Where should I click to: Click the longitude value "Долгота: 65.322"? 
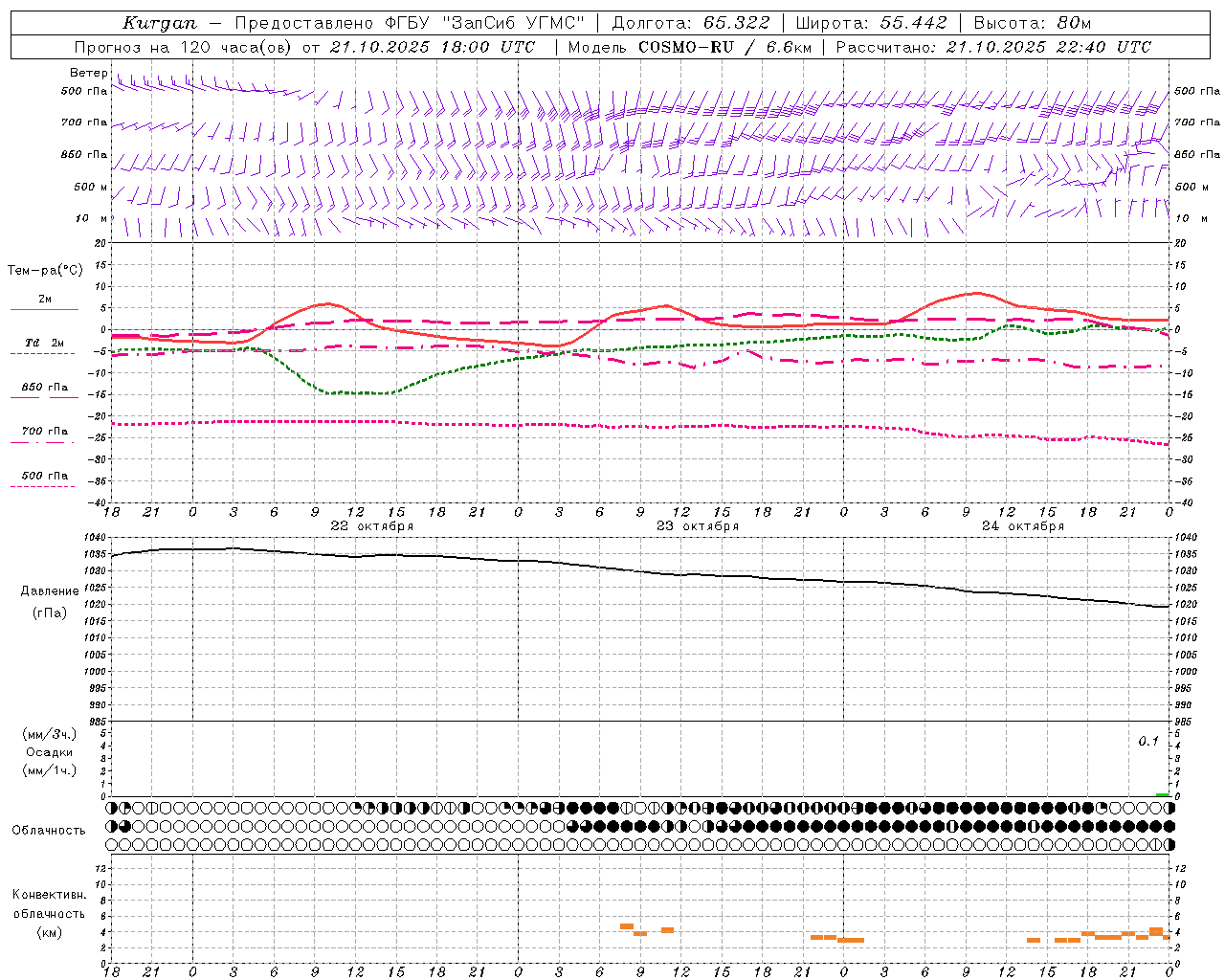[689, 23]
